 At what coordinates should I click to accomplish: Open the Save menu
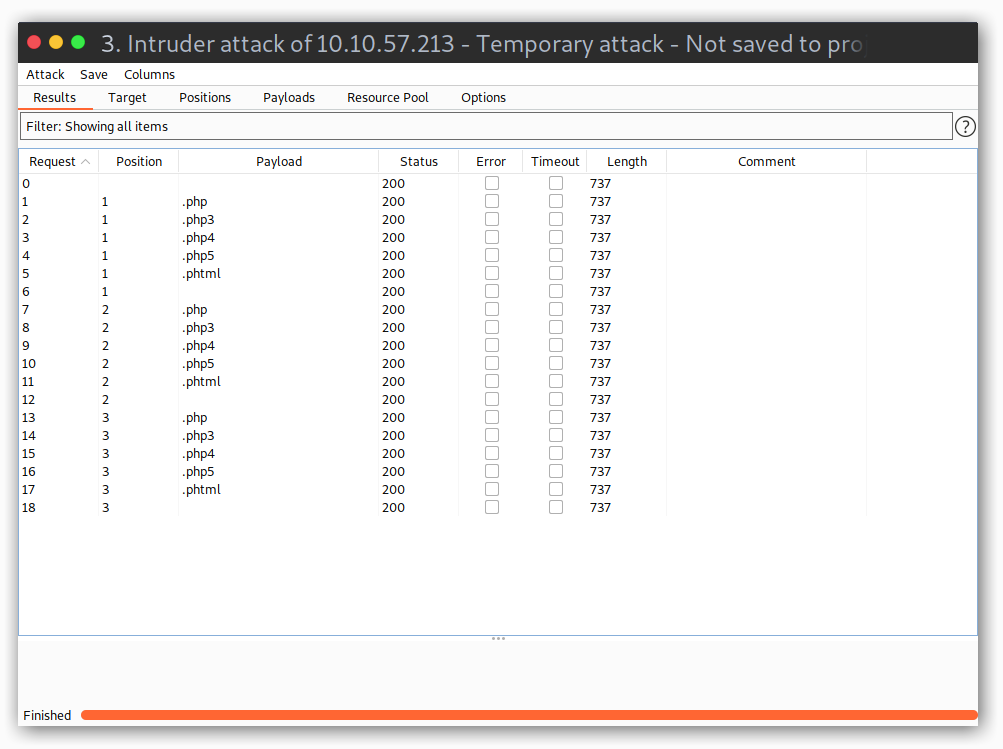tap(93, 74)
